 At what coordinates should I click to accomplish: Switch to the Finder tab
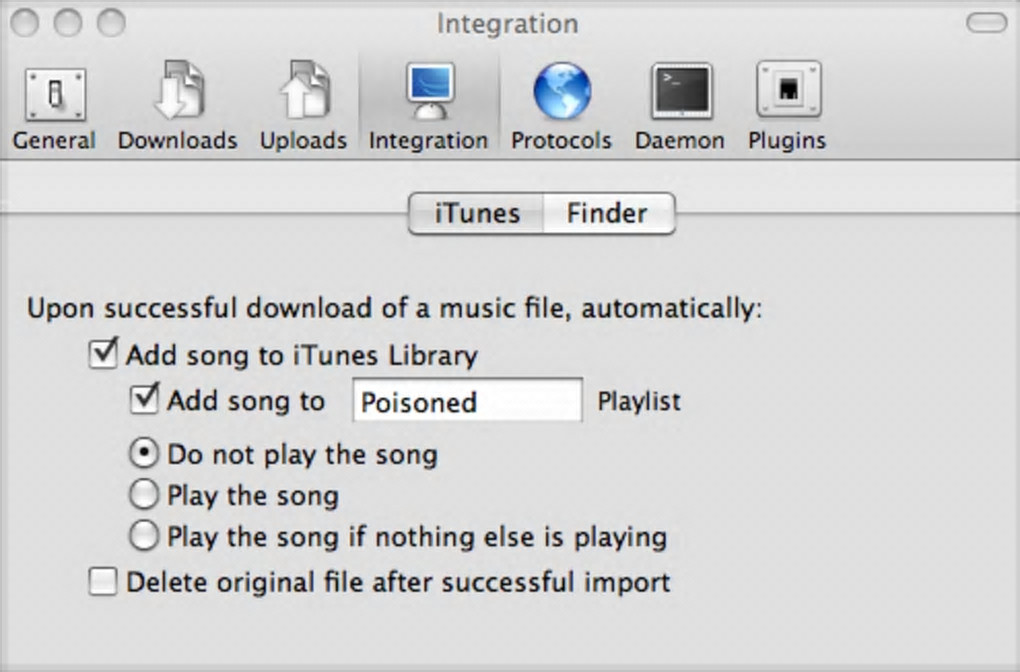pyautogui.click(x=608, y=213)
